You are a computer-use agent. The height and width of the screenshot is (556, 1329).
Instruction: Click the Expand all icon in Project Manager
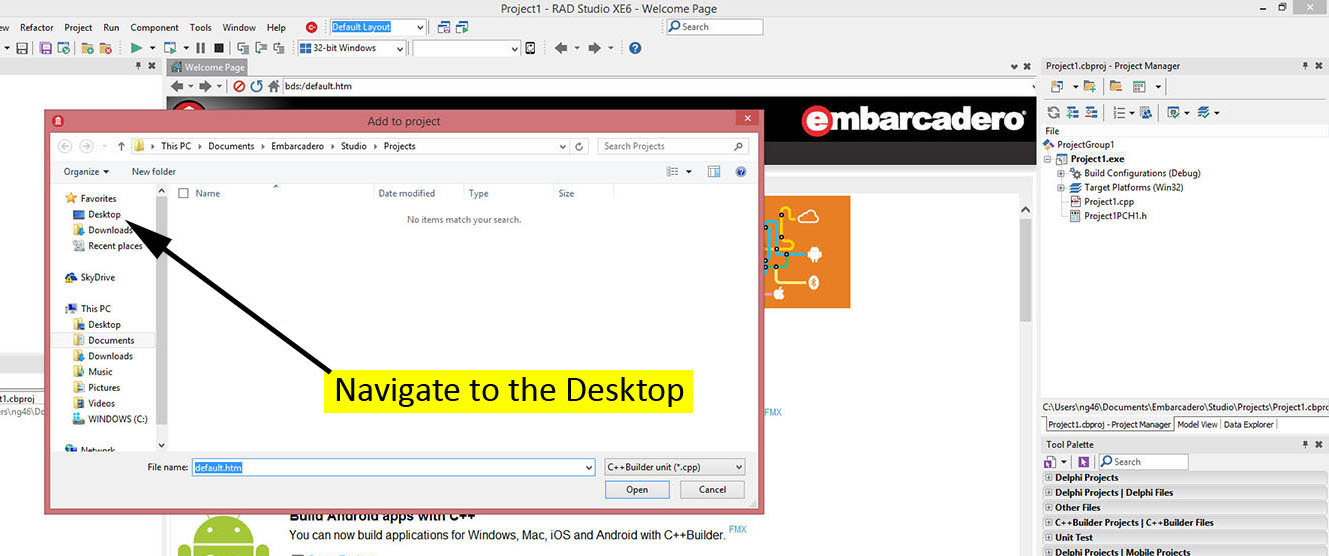pos(1074,113)
